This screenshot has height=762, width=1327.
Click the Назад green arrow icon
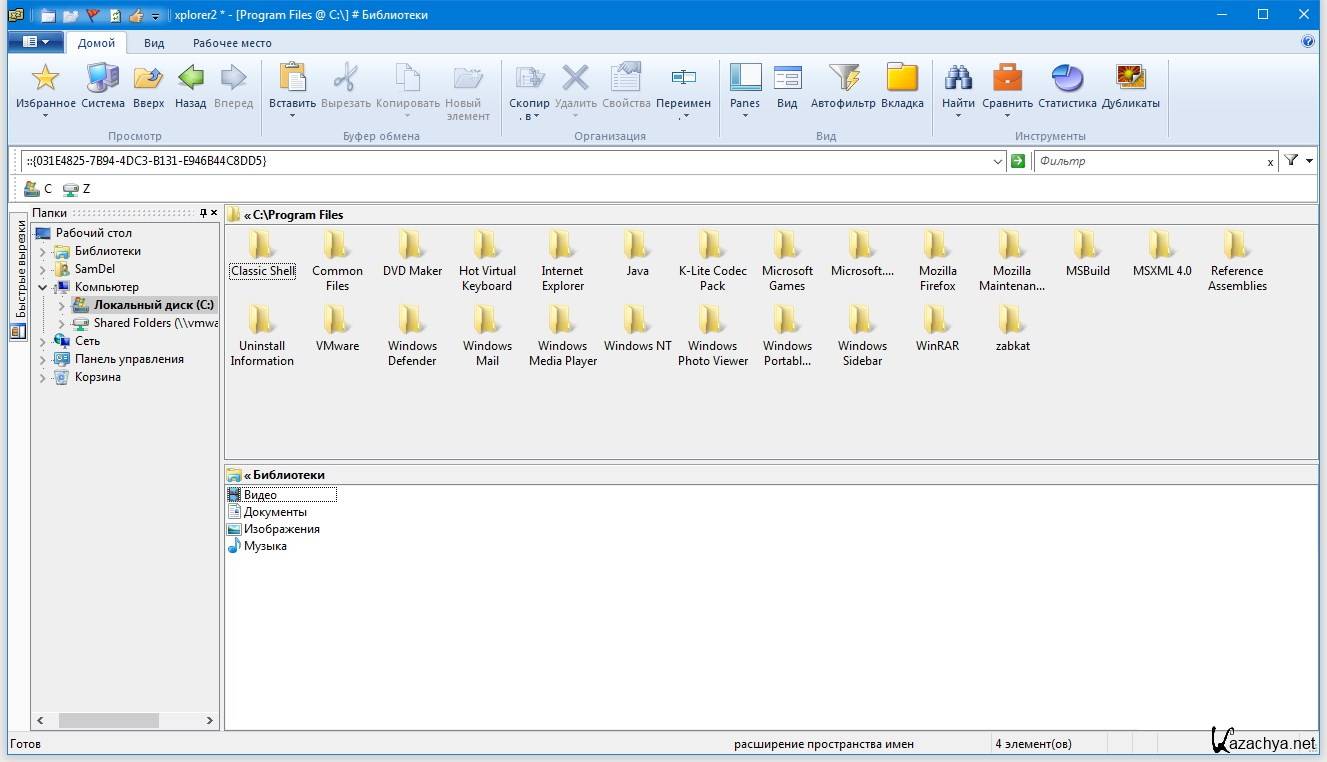190,79
